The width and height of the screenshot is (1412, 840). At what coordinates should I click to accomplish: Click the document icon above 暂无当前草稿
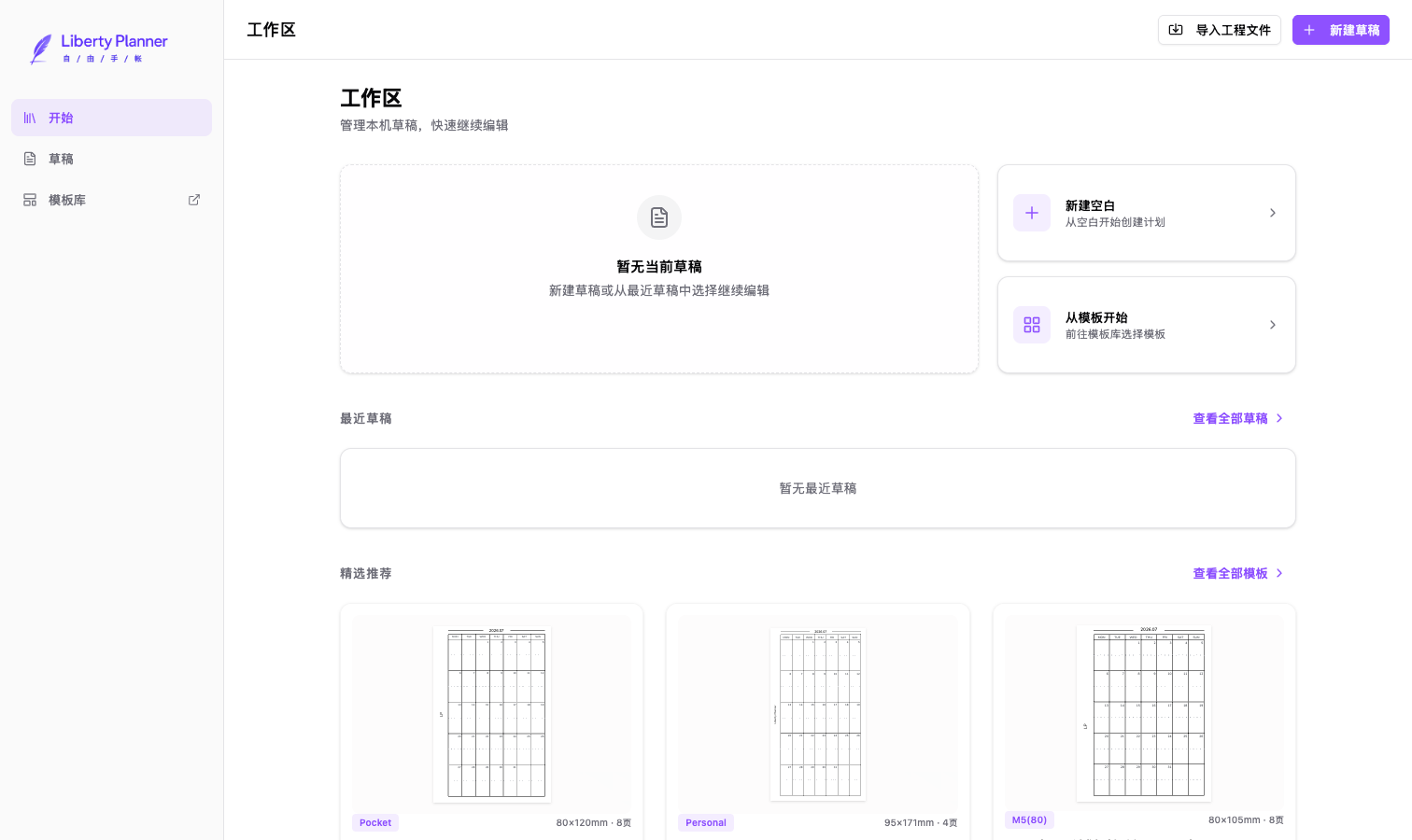(x=659, y=217)
